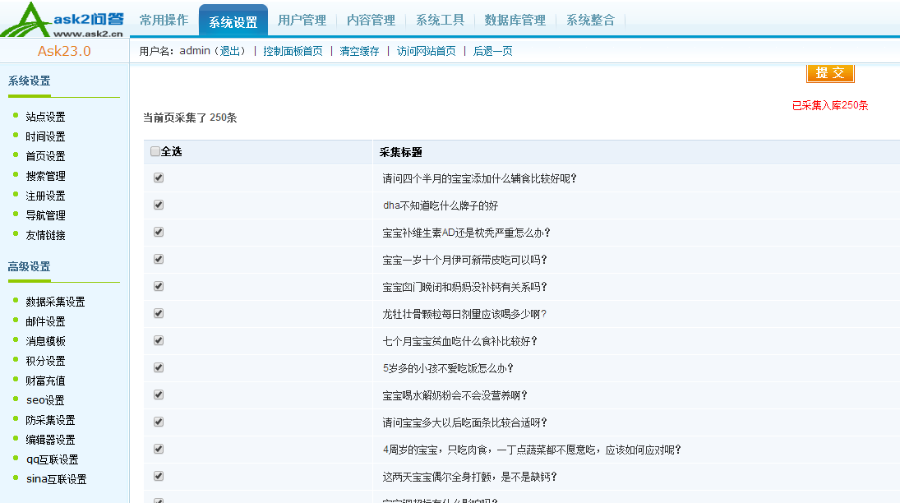900x503 pixels.
Task: Click the 已采集入库250条 status text
Action: coord(830,105)
